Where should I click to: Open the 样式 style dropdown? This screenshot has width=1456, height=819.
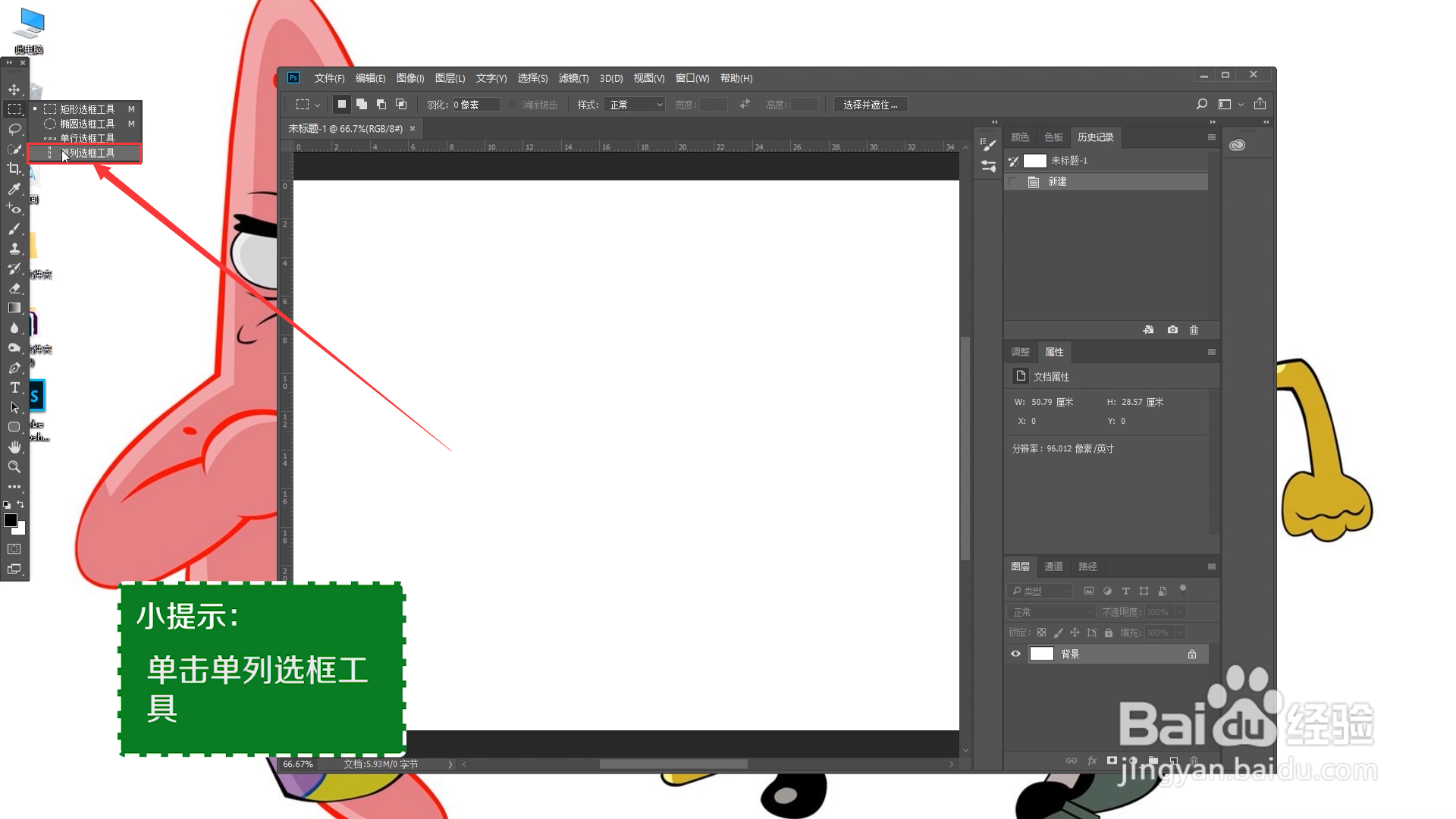tap(635, 105)
